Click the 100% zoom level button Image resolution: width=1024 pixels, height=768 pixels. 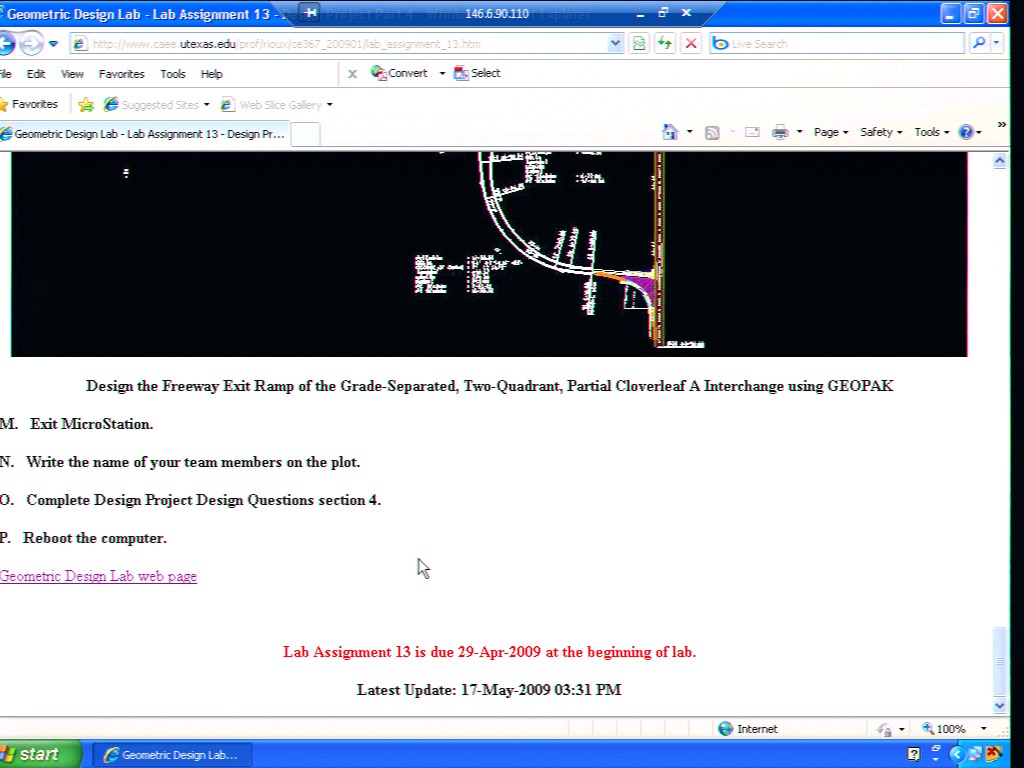tap(944, 729)
